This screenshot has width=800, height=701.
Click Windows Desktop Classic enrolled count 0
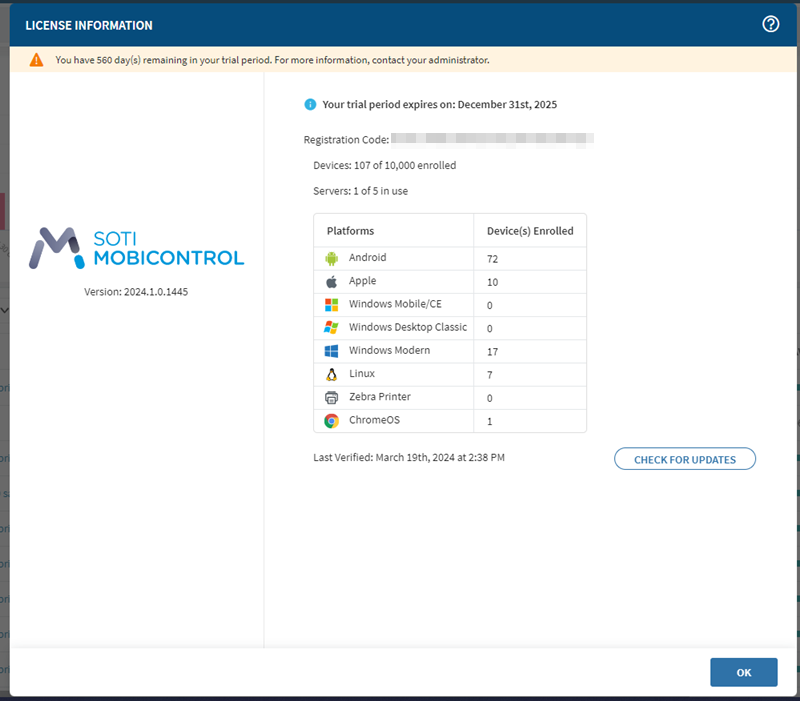(x=490, y=329)
